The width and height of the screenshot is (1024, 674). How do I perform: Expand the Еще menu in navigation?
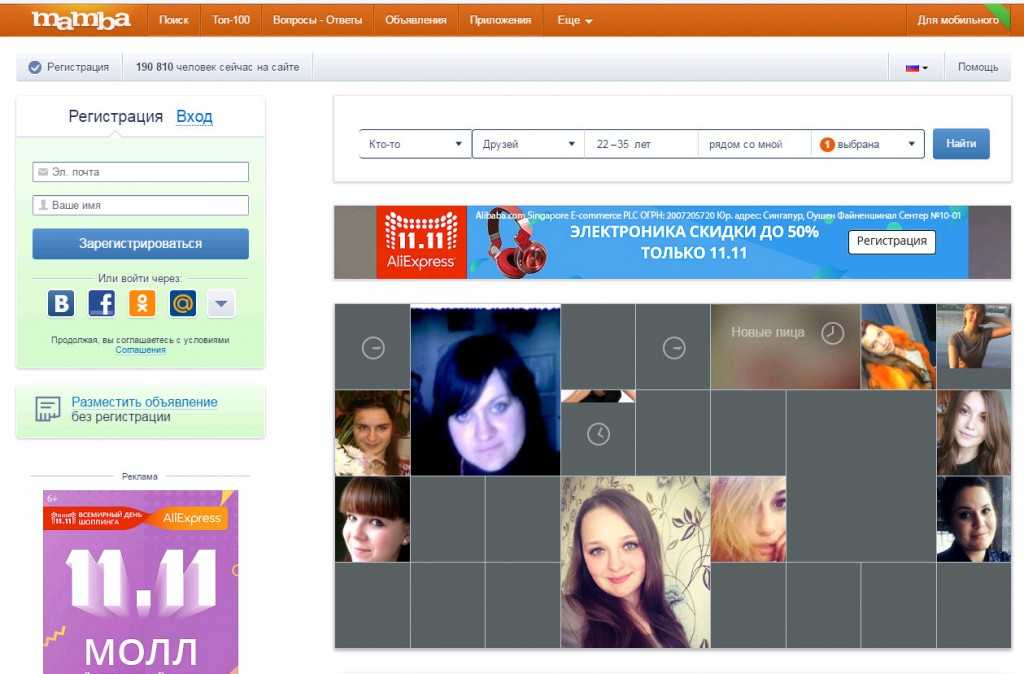tap(574, 20)
